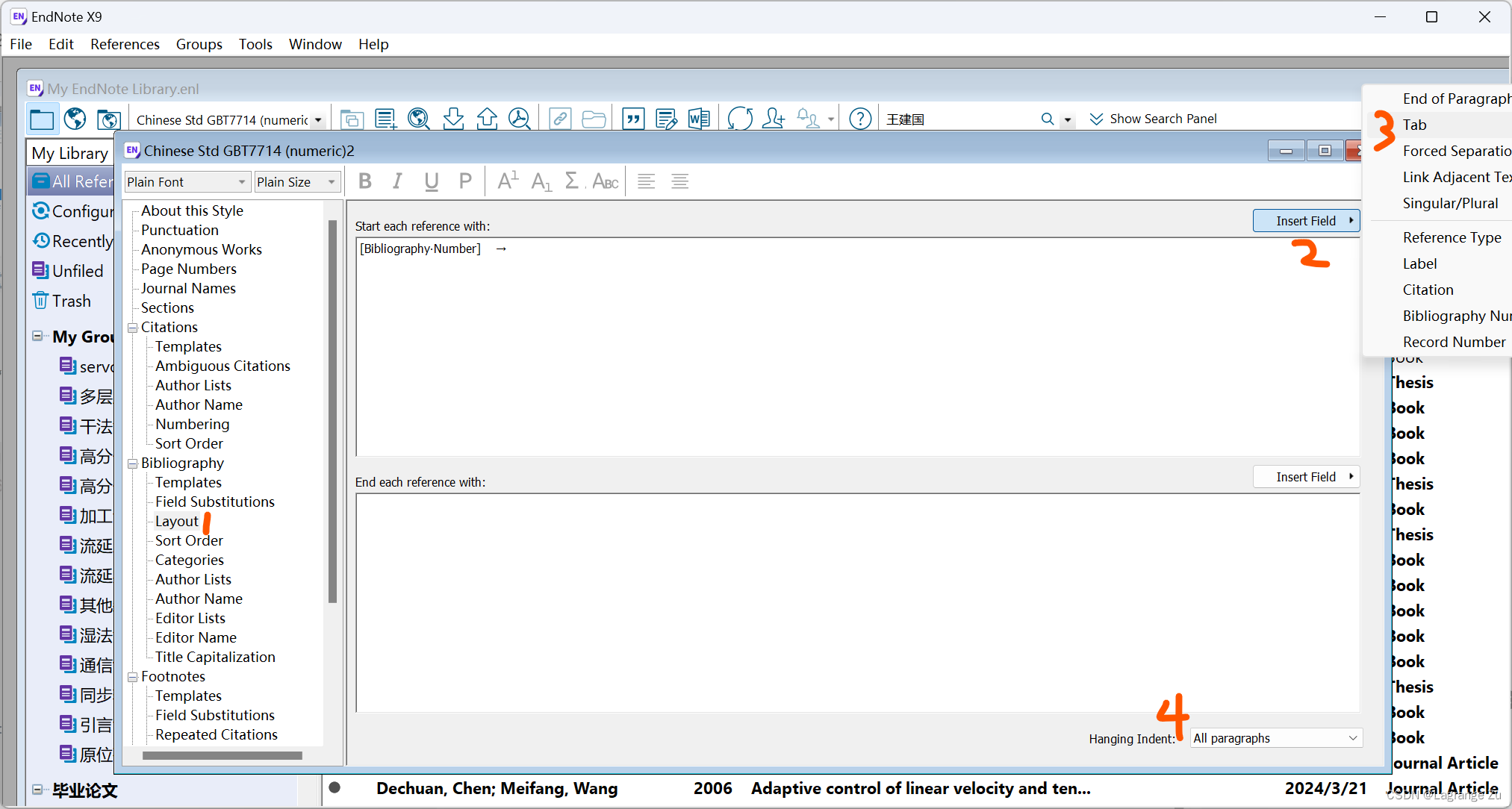Open Online Search globe-magnifier icon
Screen dimensions: 1512x809
pyautogui.click(x=419, y=119)
